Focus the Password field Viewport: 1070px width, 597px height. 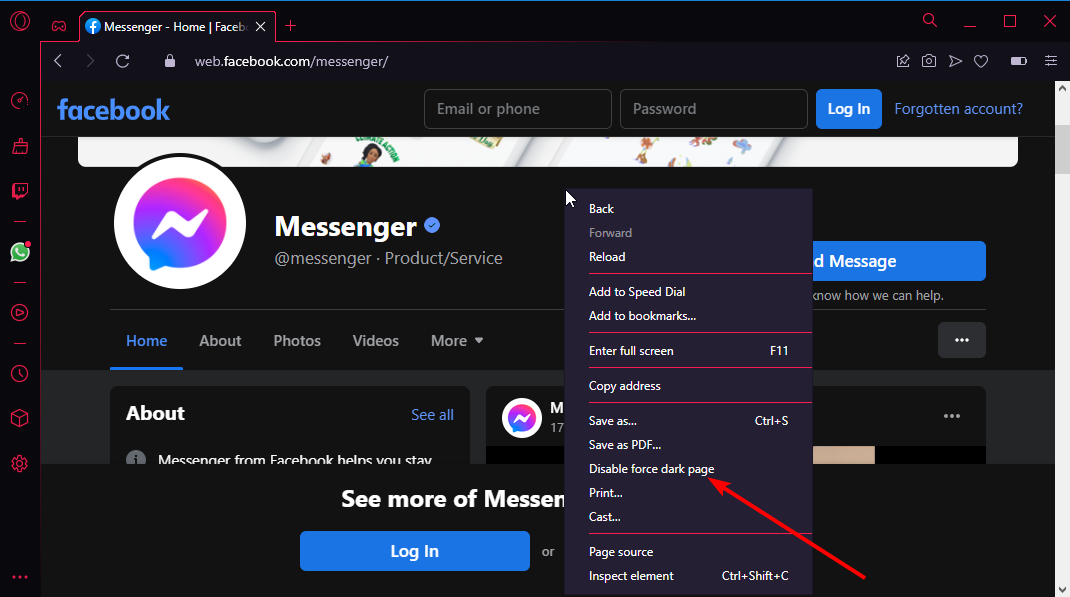point(714,109)
